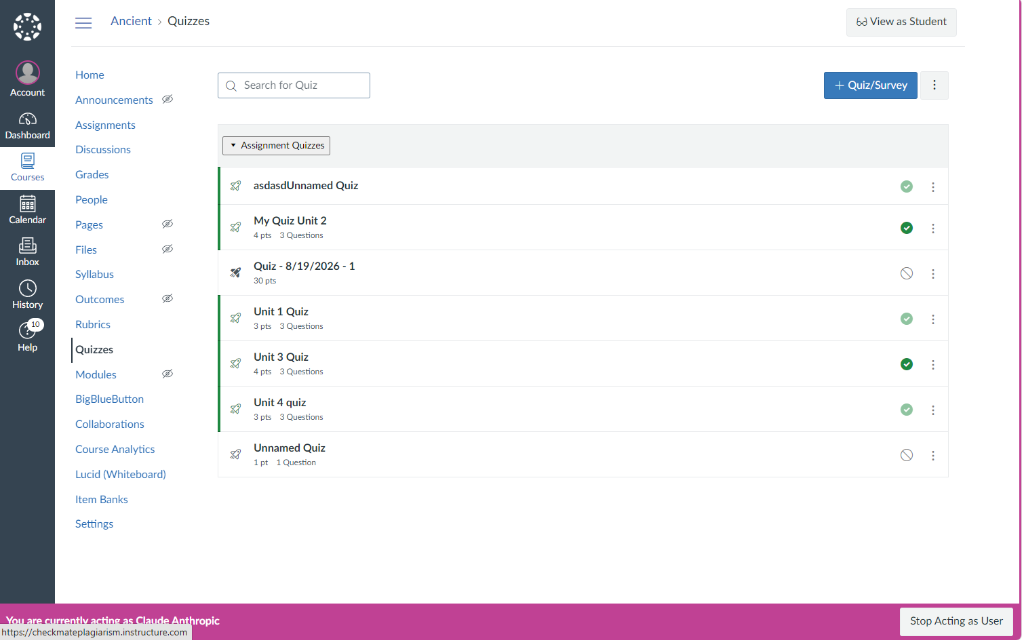This screenshot has width=1024, height=640.
Task: Click the magnifier icon in quiz search
Action: pyautogui.click(x=231, y=86)
